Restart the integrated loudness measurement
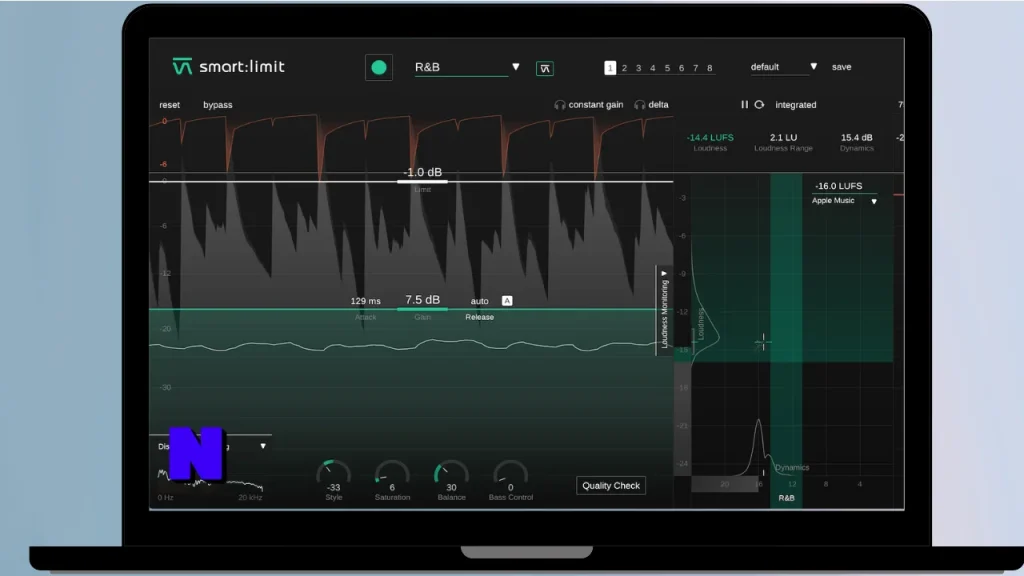 tap(760, 104)
